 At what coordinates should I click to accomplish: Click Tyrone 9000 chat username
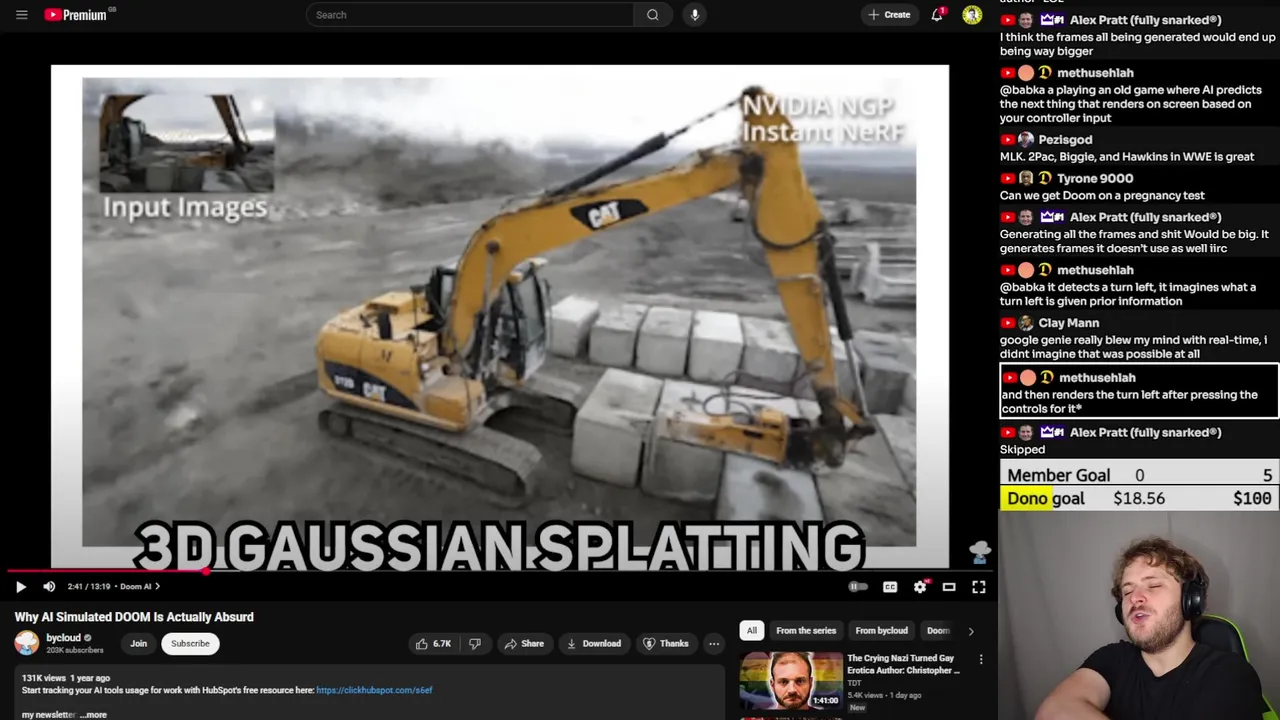[x=1095, y=179]
